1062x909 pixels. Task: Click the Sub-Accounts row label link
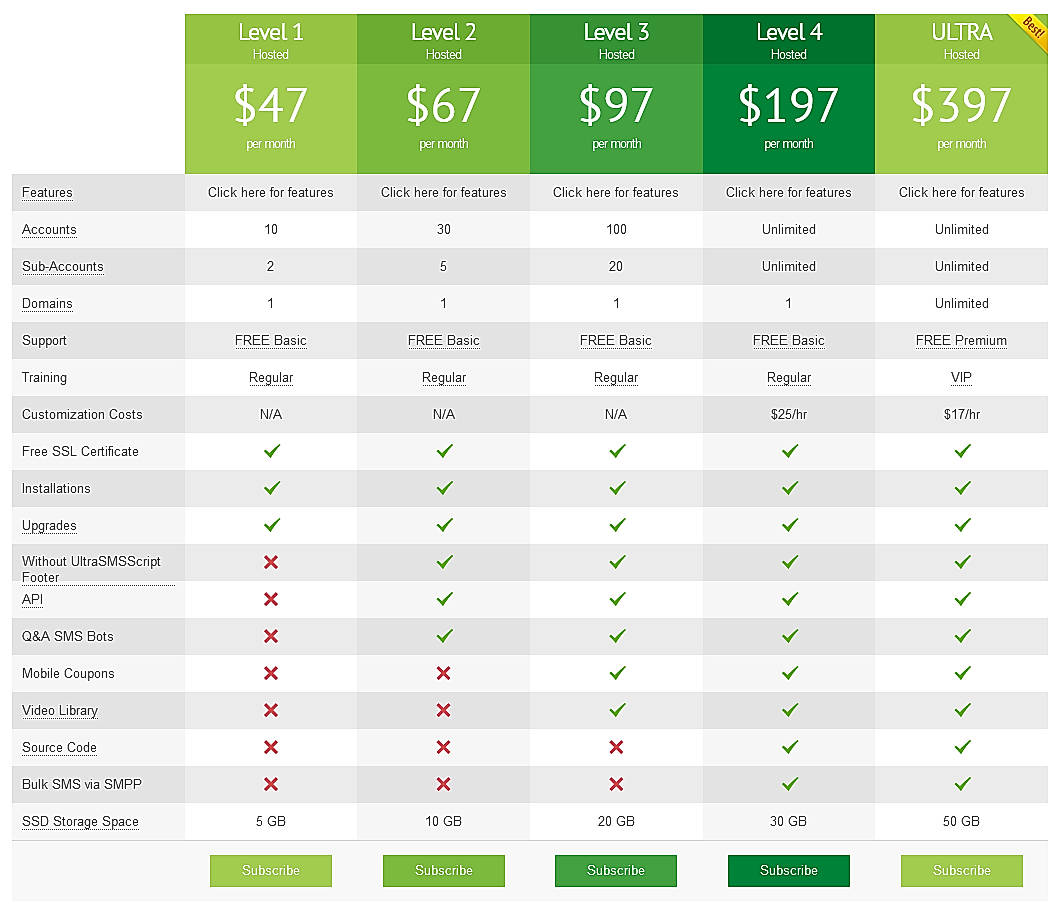[62, 266]
